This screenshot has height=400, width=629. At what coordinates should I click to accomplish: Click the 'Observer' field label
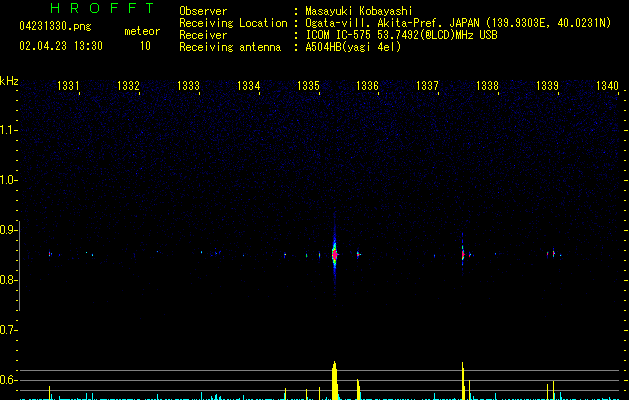click(203, 11)
